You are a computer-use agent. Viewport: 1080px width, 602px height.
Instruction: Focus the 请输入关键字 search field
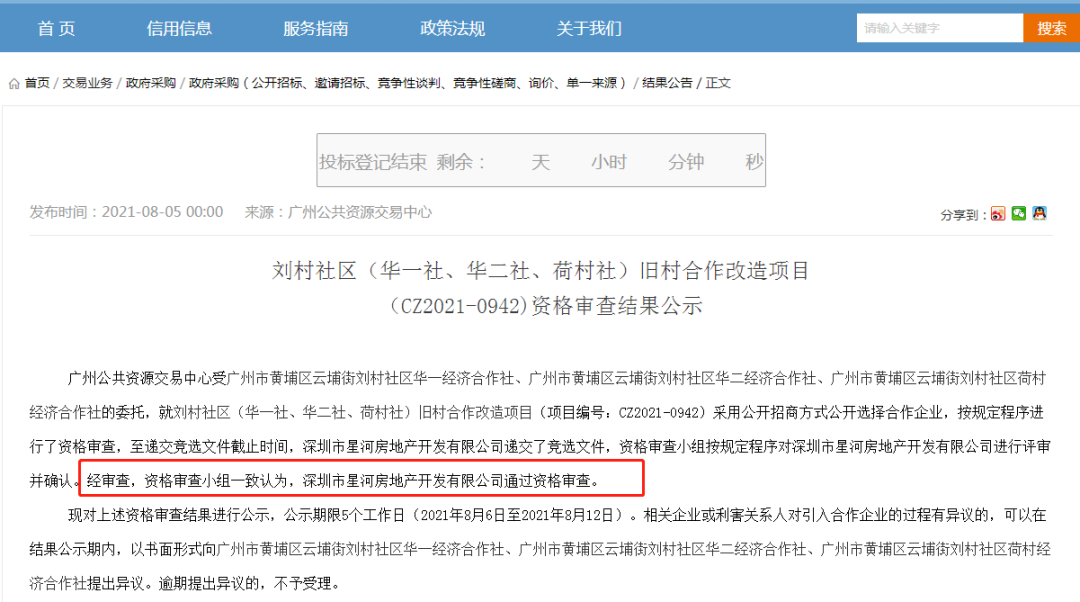pyautogui.click(x=939, y=28)
